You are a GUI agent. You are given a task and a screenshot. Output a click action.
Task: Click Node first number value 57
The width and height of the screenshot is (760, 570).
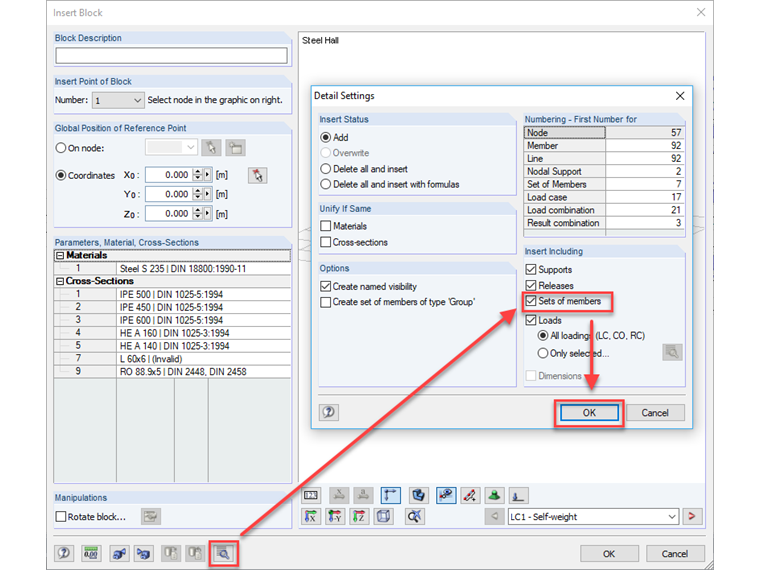pos(645,132)
